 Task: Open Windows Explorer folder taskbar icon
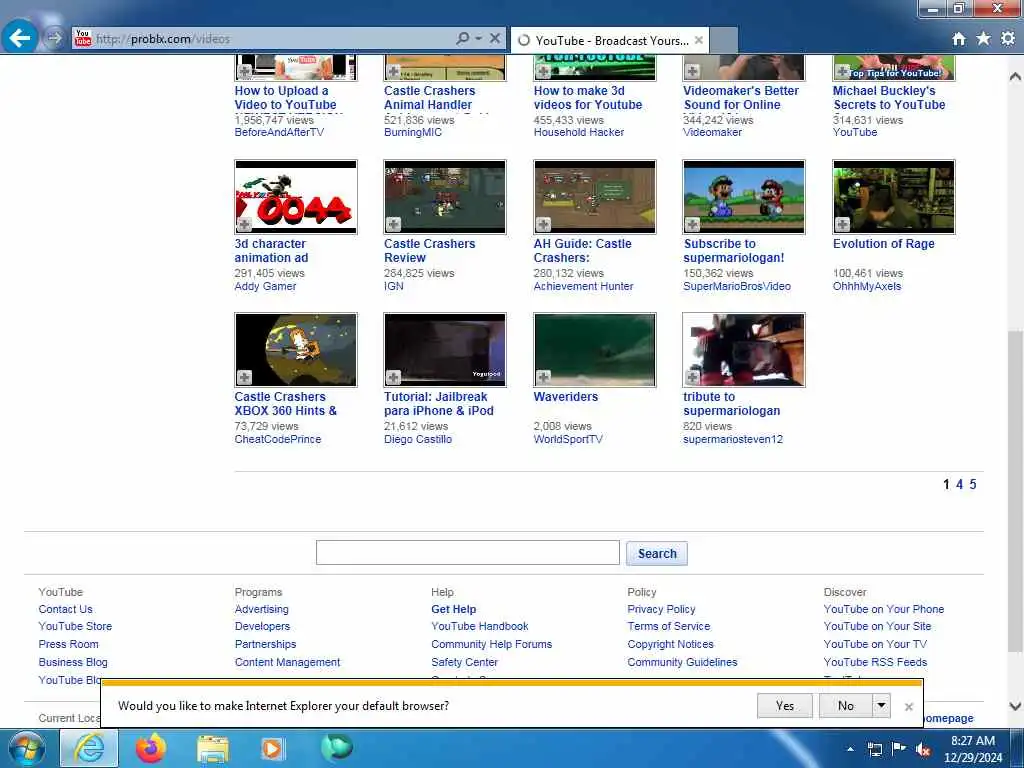coord(213,748)
